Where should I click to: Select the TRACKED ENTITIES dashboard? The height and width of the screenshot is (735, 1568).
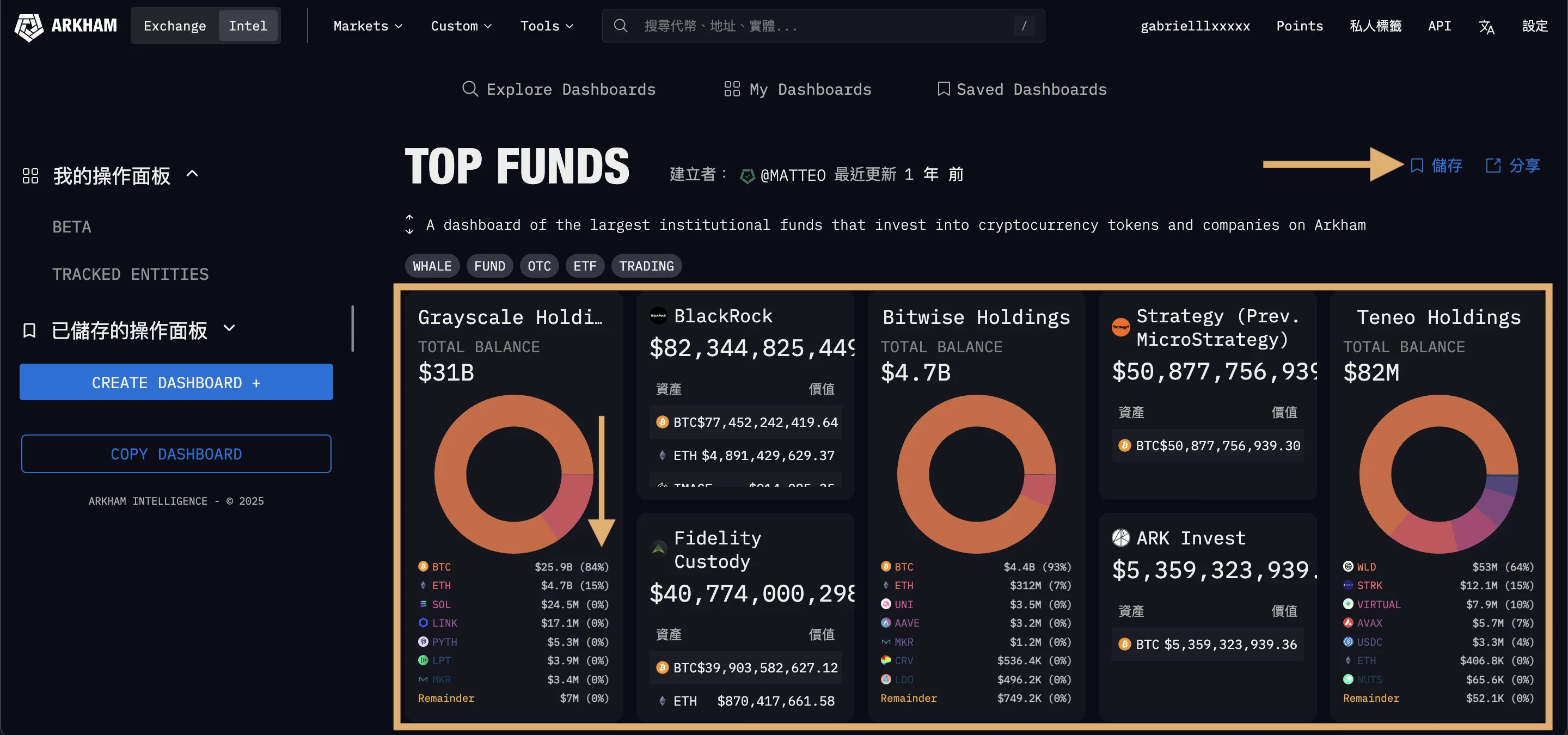coord(130,274)
